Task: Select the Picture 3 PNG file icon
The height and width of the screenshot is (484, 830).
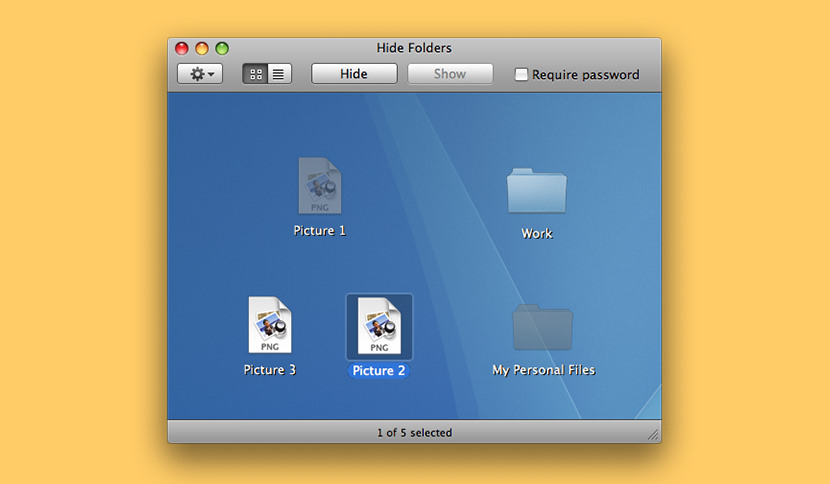Action: click(x=270, y=325)
